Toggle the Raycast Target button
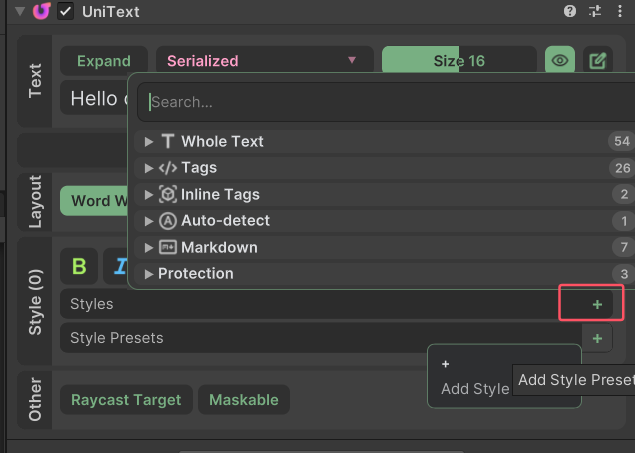 coord(126,400)
